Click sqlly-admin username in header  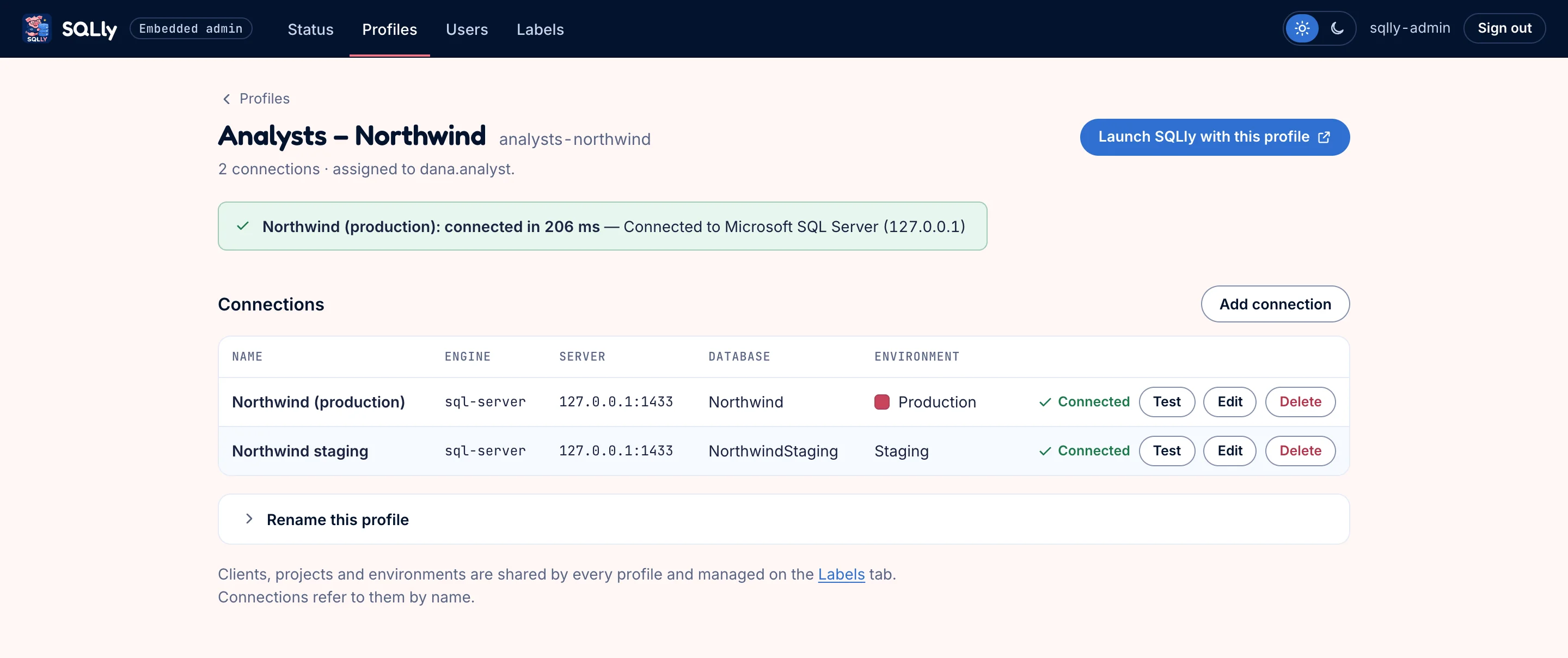click(1409, 29)
